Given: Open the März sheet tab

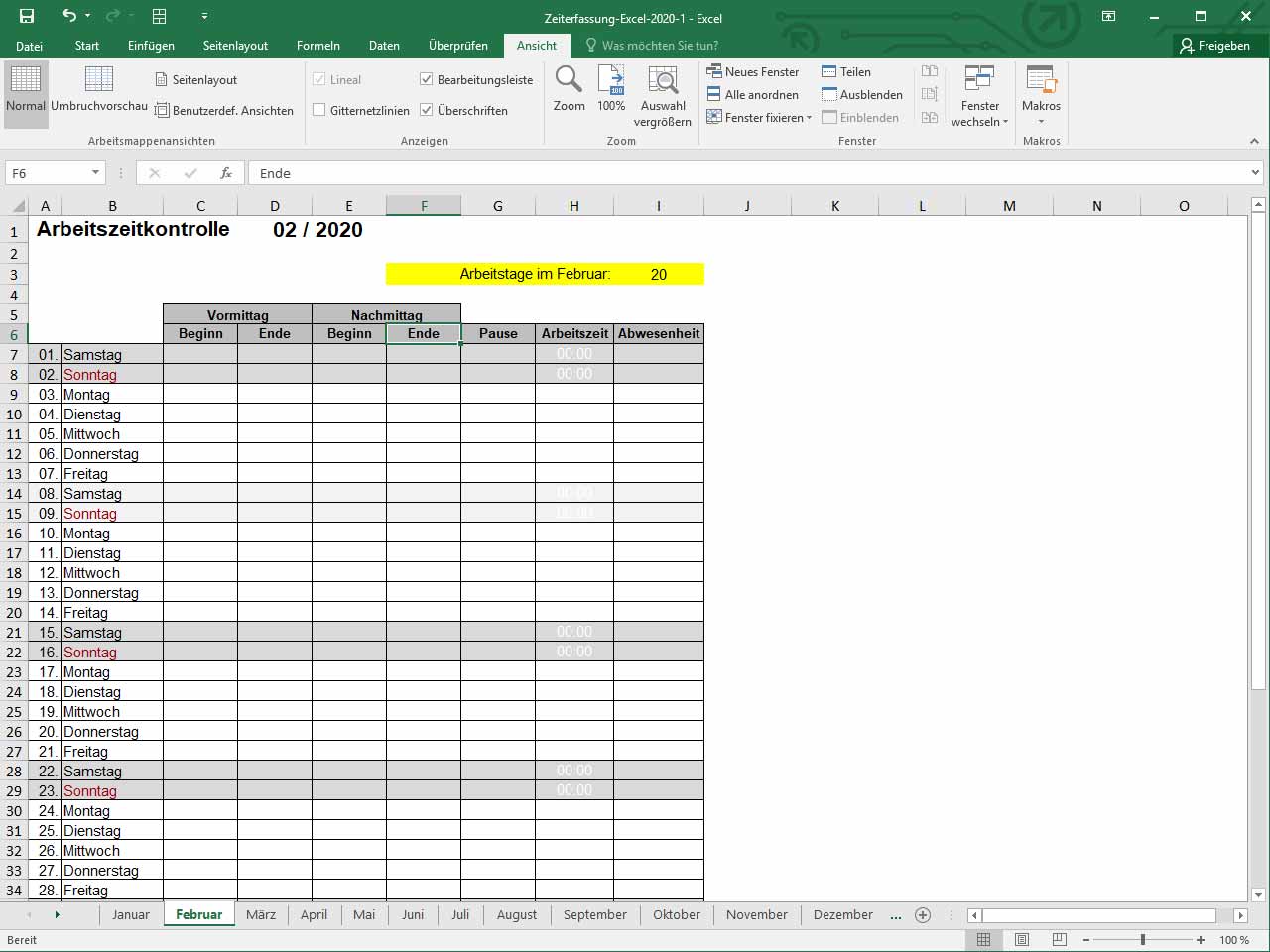Looking at the screenshot, I should coord(261,914).
